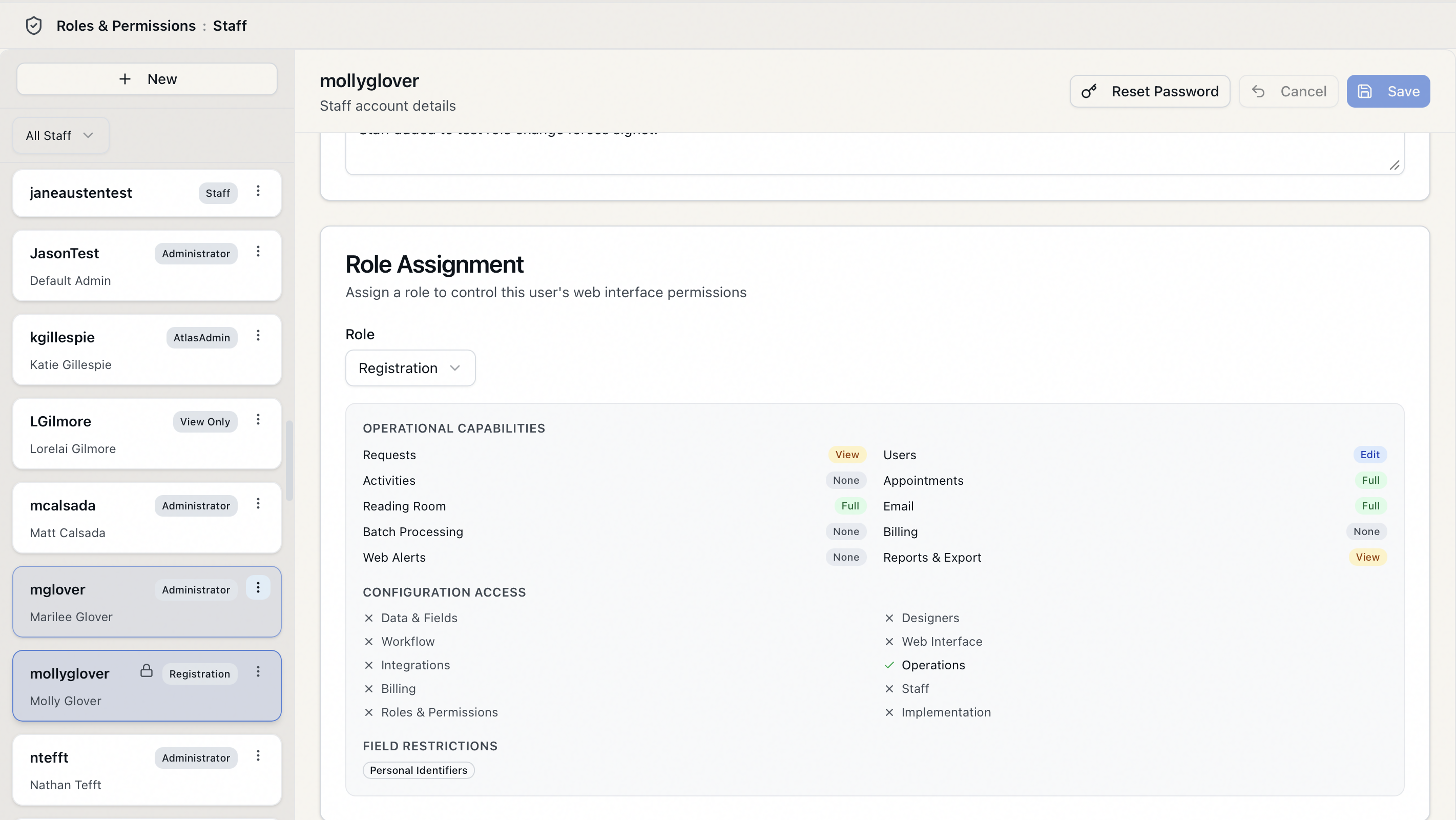Open the options menu for ntefft
1456x820 pixels.
tap(258, 756)
